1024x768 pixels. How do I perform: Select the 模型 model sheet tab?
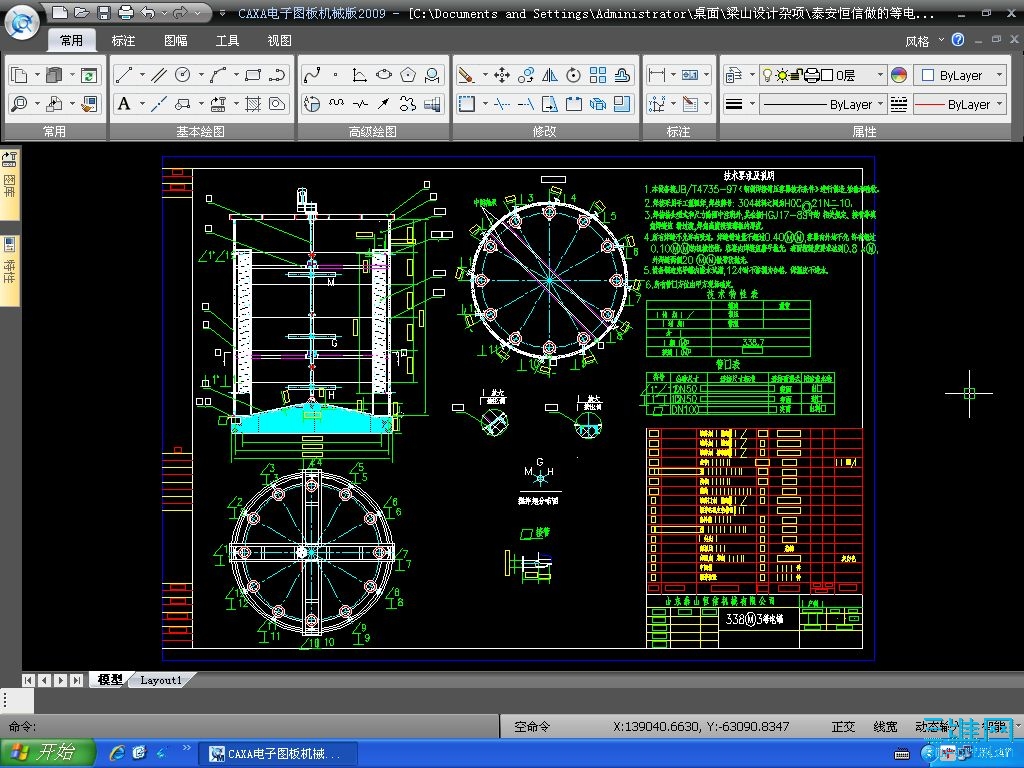pos(110,680)
